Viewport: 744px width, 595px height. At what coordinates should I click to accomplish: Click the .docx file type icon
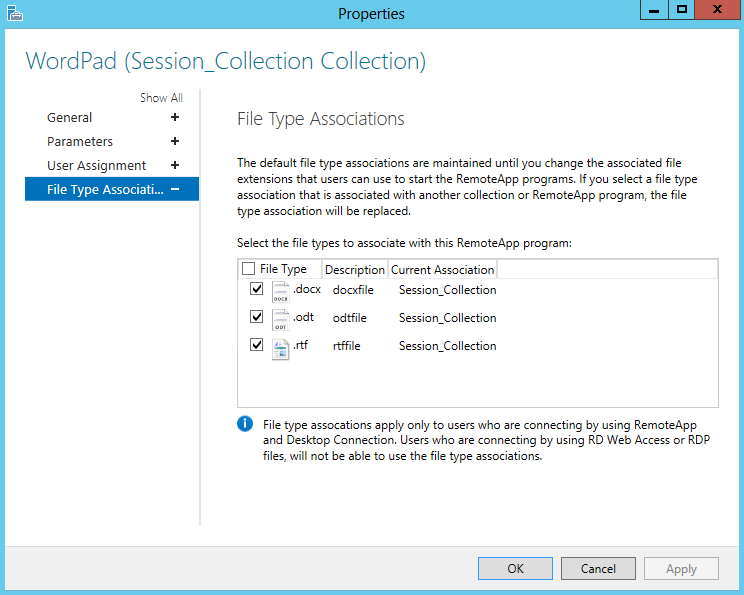[280, 291]
